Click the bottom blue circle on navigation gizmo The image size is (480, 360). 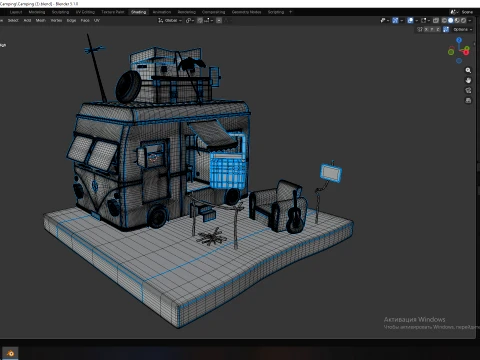pos(459,61)
